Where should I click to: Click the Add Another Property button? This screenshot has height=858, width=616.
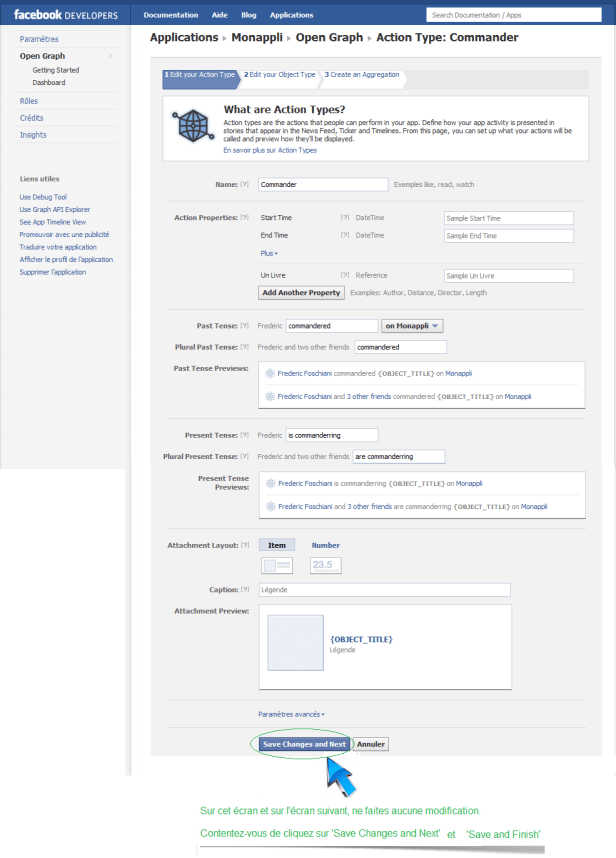click(302, 293)
